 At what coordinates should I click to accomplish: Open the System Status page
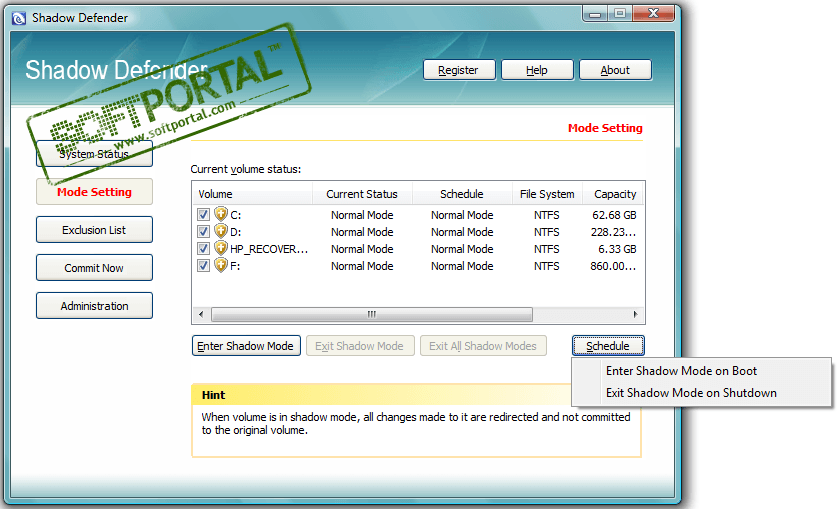(94, 154)
